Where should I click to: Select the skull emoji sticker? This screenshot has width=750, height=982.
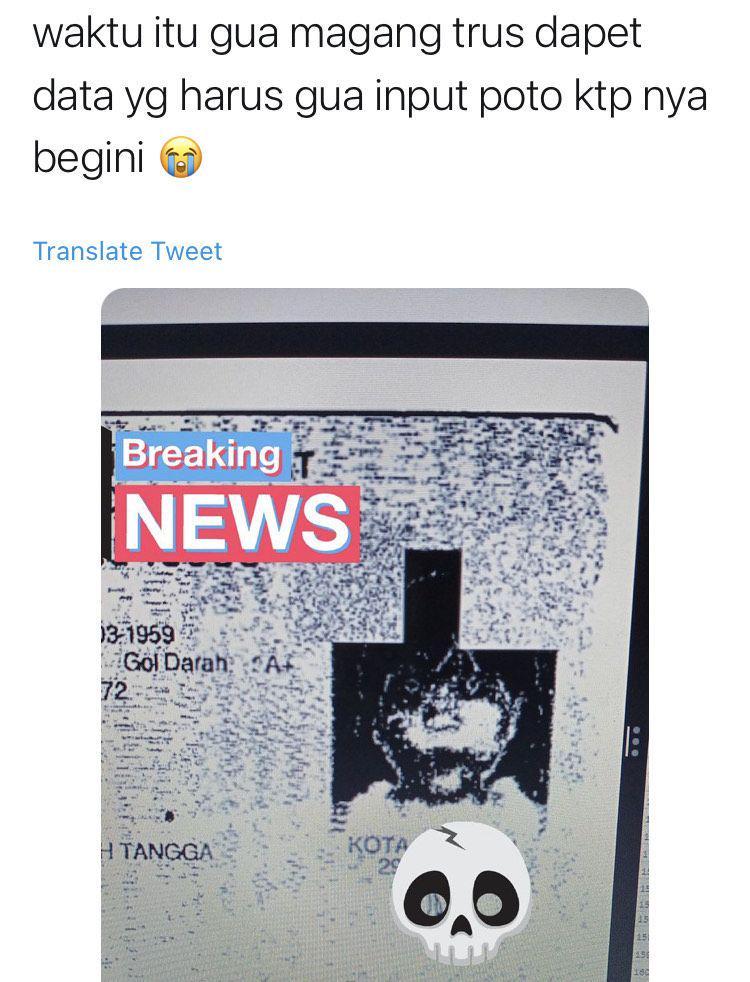tap(461, 894)
